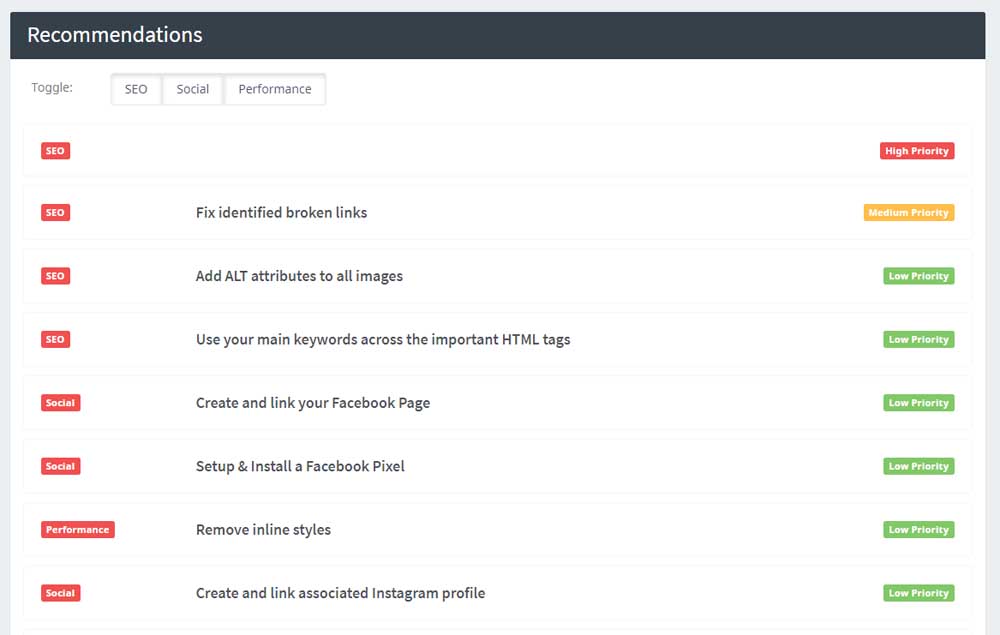Click "Create and link associated Instagram profile" text

pyautogui.click(x=341, y=593)
